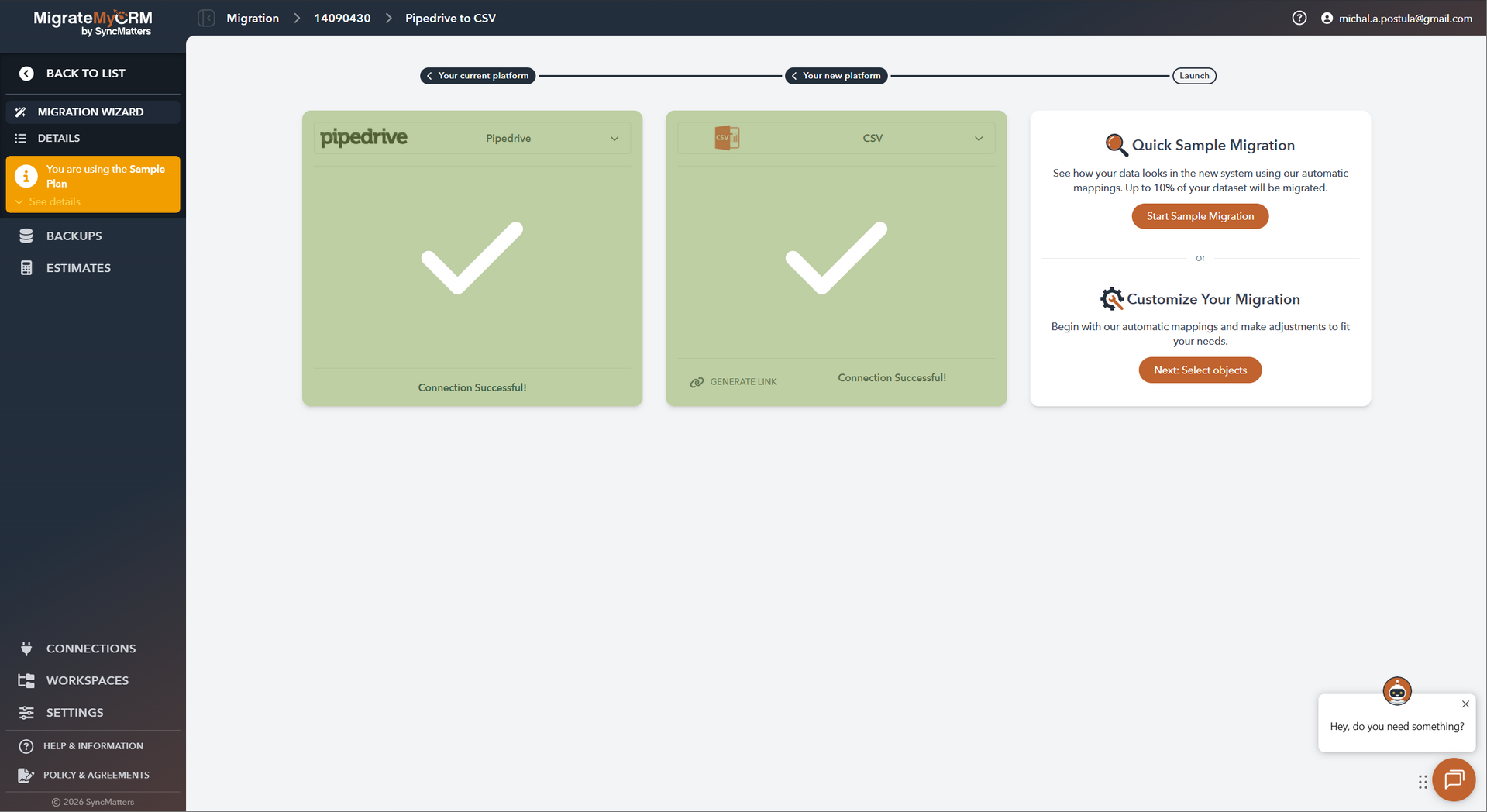
Task: Click the CSV file icon in target card
Action: click(x=727, y=138)
